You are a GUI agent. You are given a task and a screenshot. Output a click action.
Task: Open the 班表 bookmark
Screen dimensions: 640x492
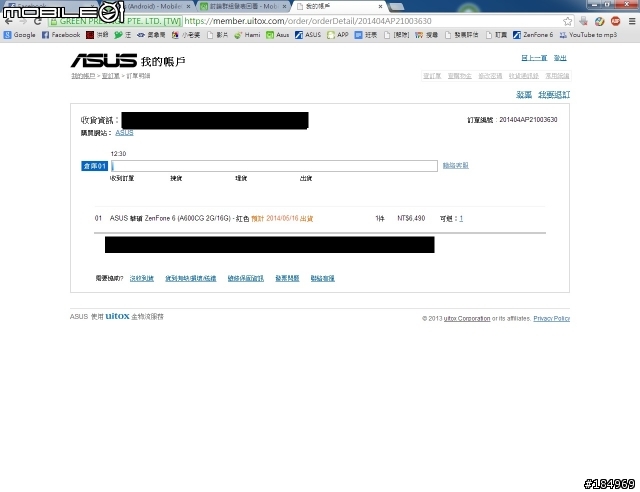(366, 35)
